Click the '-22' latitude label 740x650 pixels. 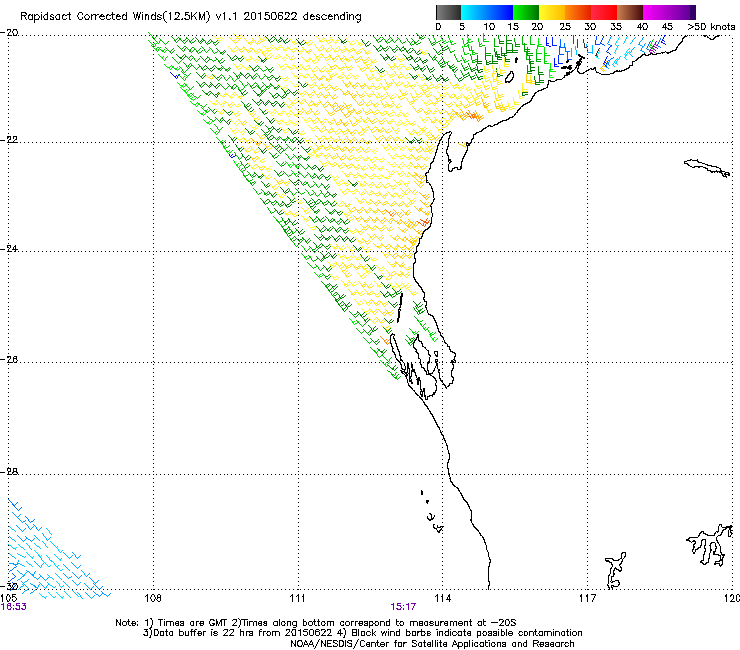(9, 140)
